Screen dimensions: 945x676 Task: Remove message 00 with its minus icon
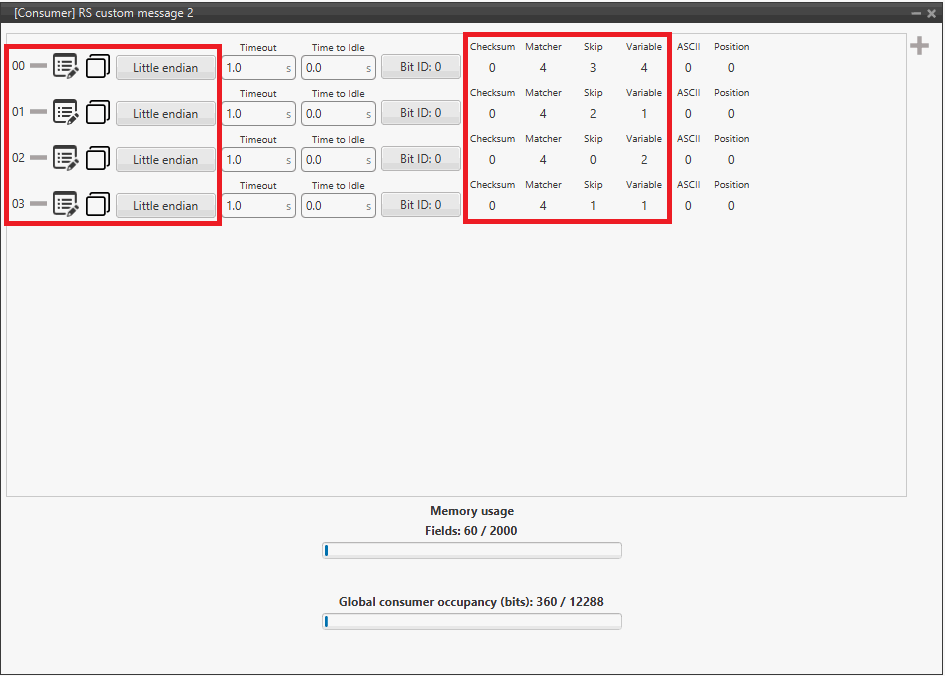click(38, 66)
